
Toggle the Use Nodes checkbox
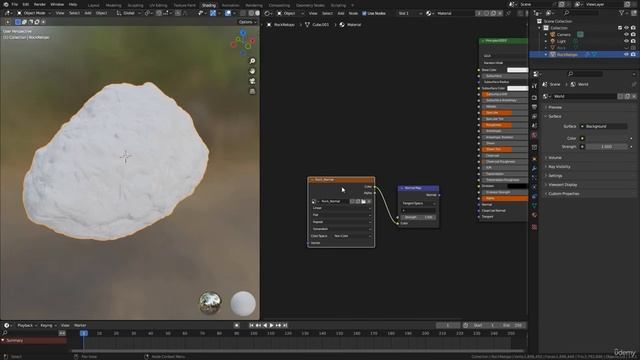point(364,13)
